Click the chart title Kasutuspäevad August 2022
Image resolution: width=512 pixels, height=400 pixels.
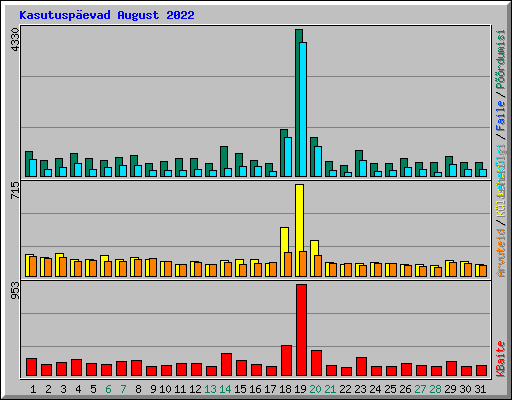point(107,15)
